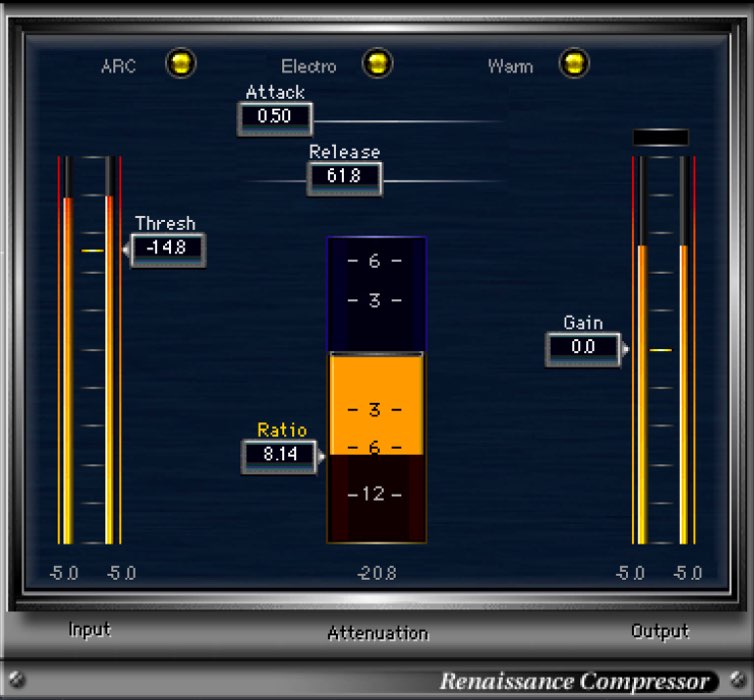Click the Attenuation caption below the meter
Screen dimensions: 754x700
pyautogui.click(x=378, y=633)
